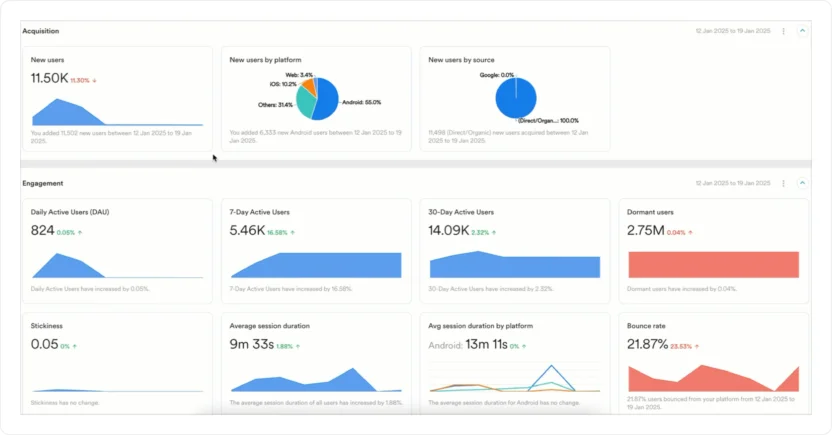The height and width of the screenshot is (435, 832).
Task: Click the 16.58% increase indicator
Action: tap(281, 233)
